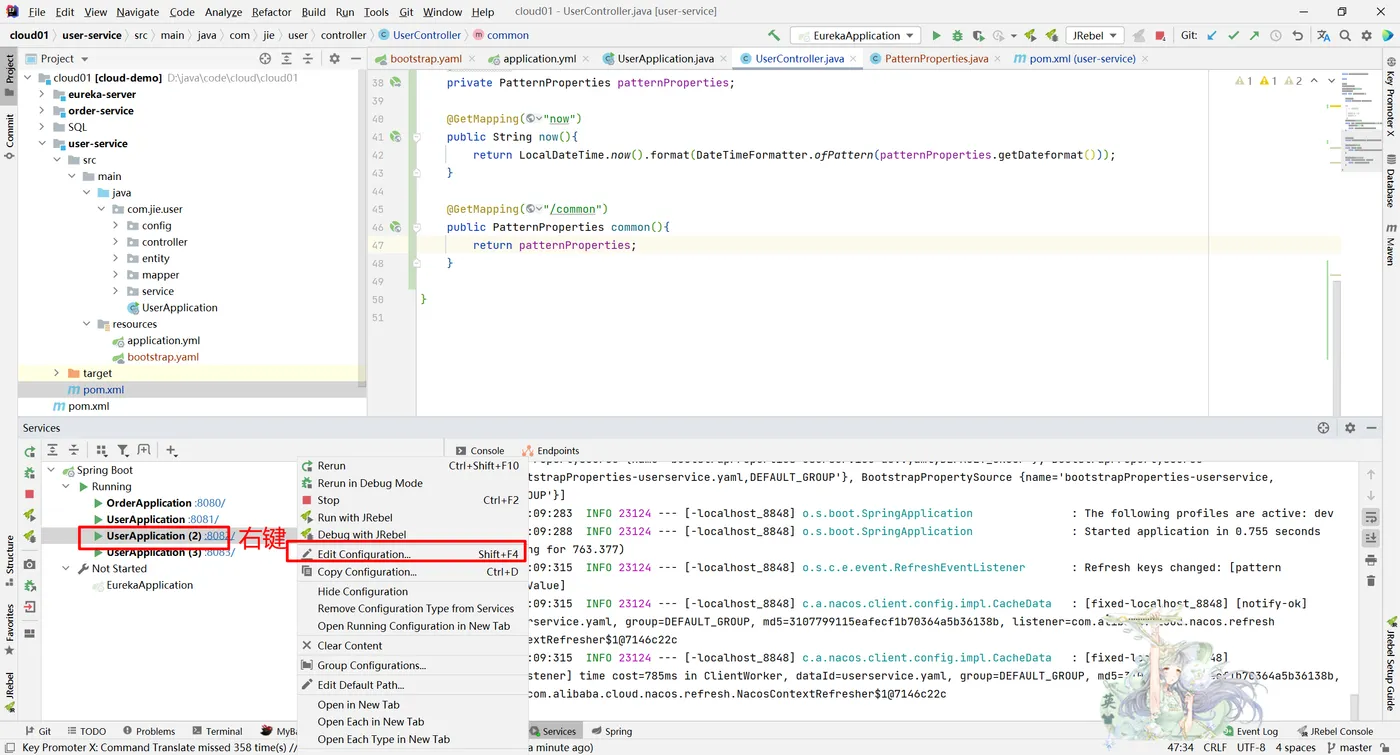Click master Git branch in status bar
This screenshot has height=755, width=1400.
tap(1348, 747)
